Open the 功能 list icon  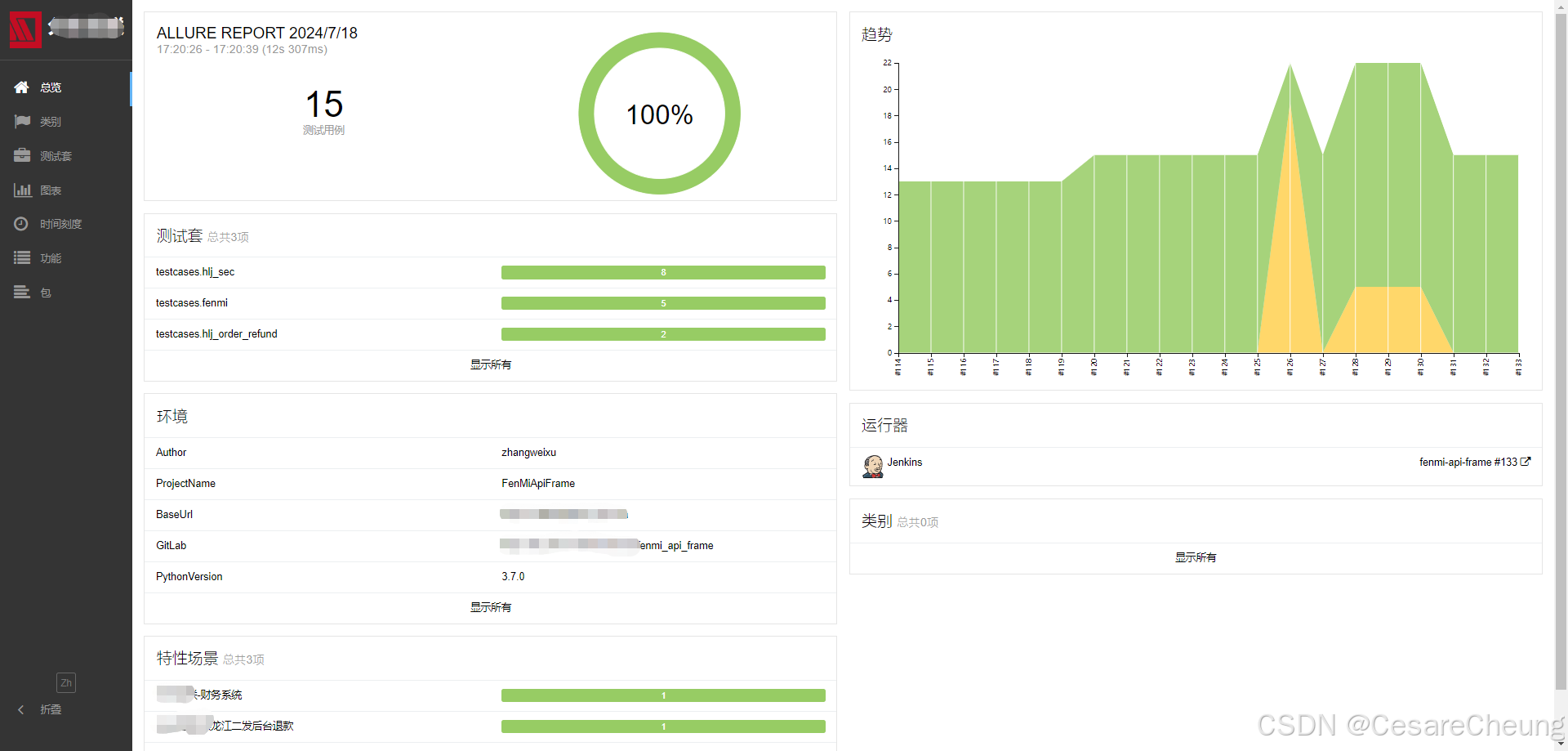click(22, 258)
